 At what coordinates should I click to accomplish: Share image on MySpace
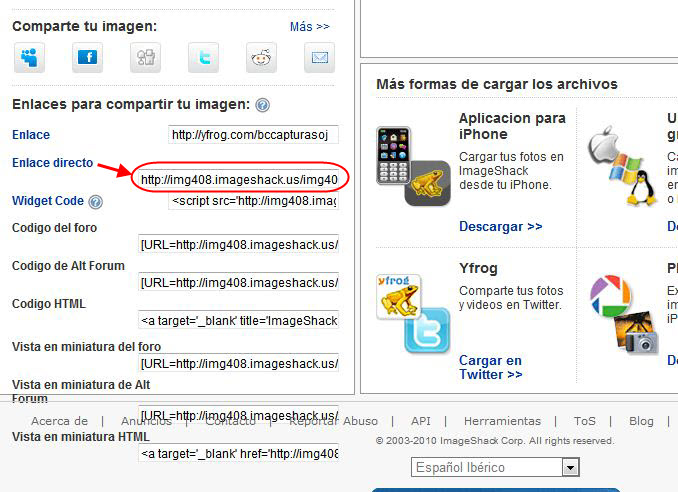[28, 58]
